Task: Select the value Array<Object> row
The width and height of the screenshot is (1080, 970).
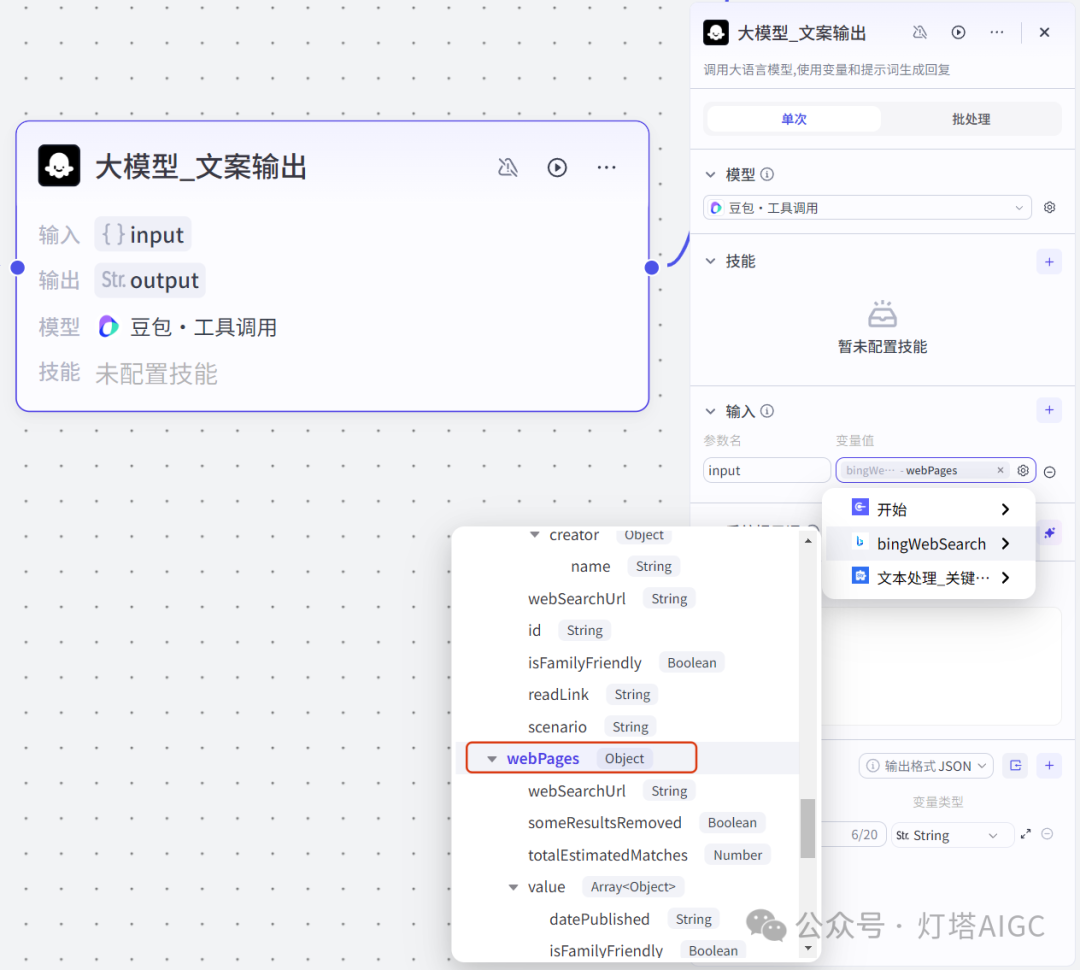Action: (x=625, y=887)
